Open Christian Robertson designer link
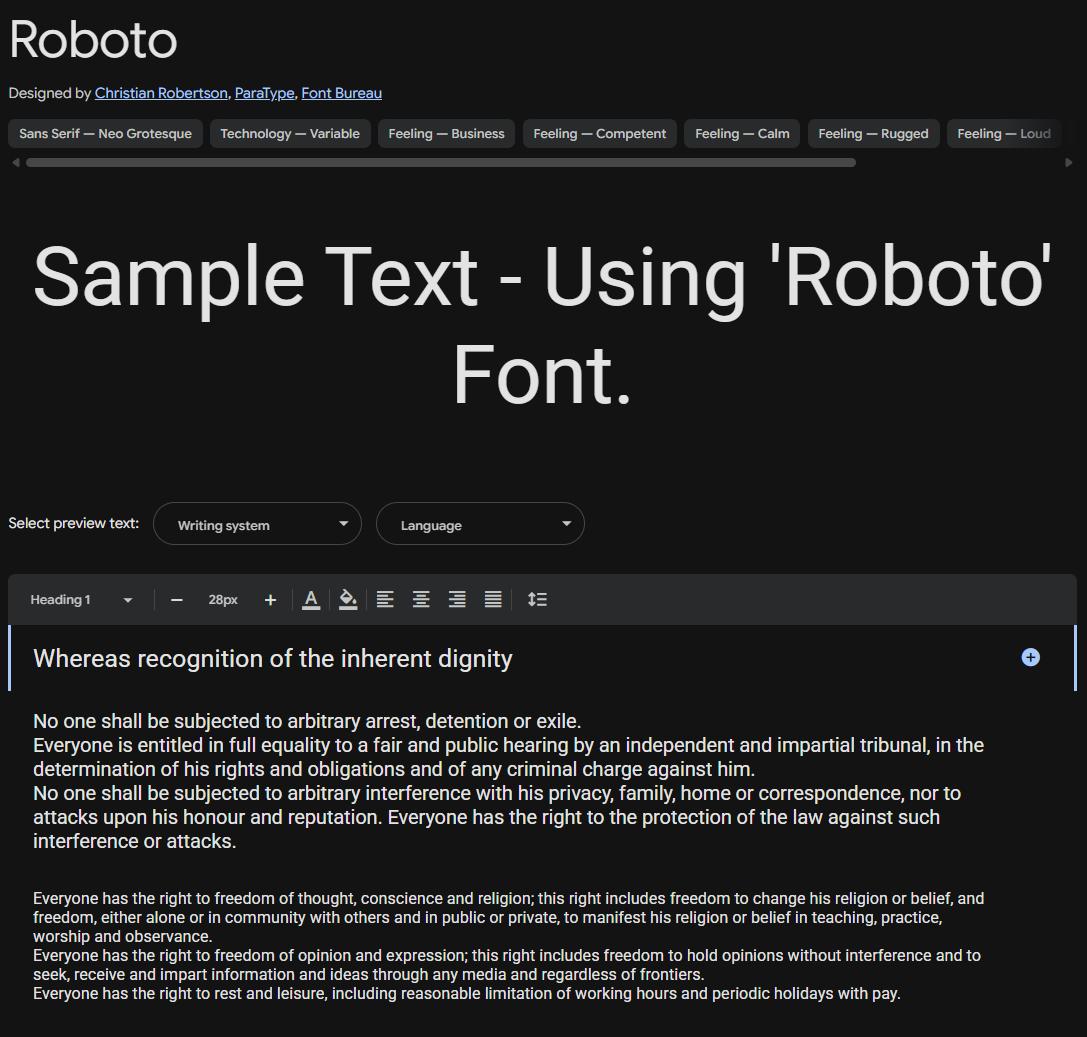This screenshot has width=1087, height=1037. pos(161,93)
